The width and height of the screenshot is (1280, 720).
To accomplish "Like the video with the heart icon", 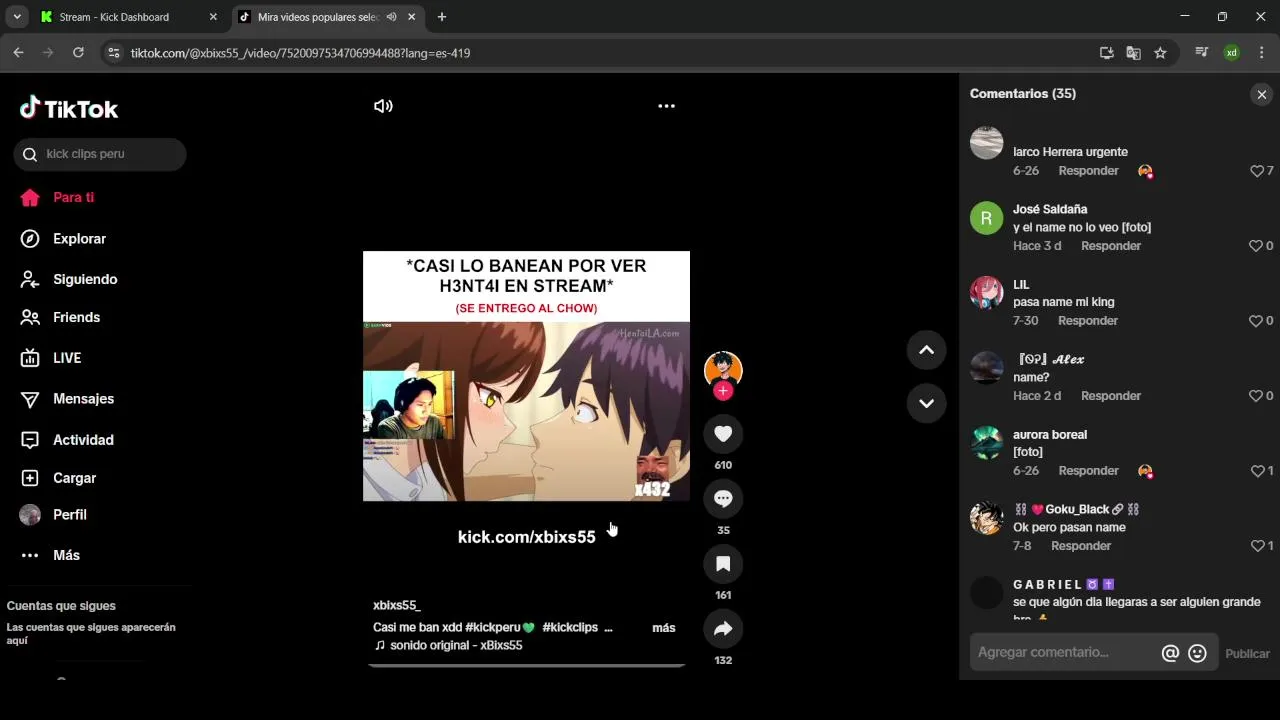I will click(x=723, y=434).
